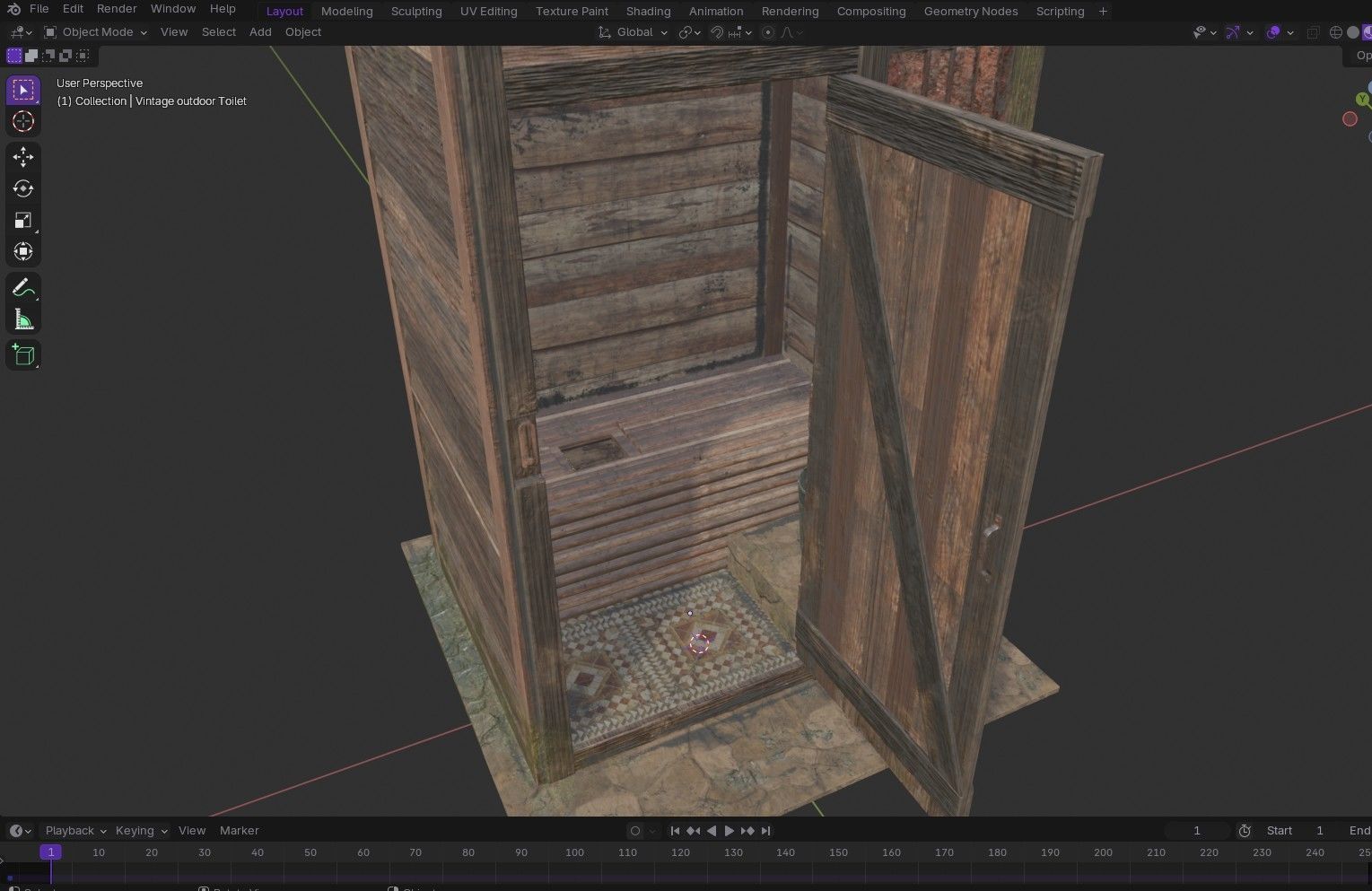Open the Help menu

tap(223, 9)
